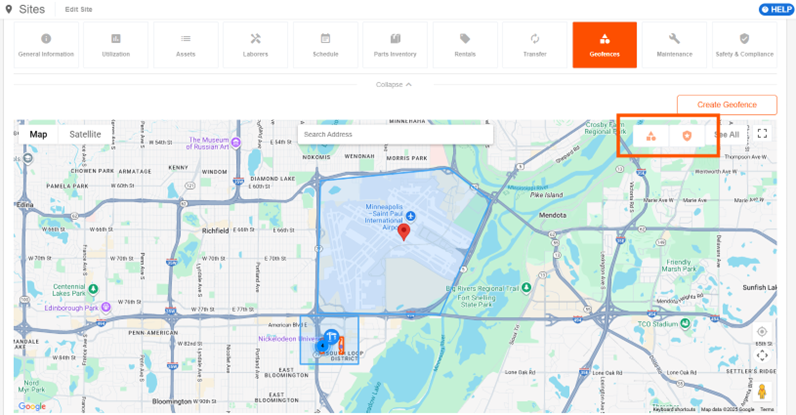Select the Map view type

[38, 134]
